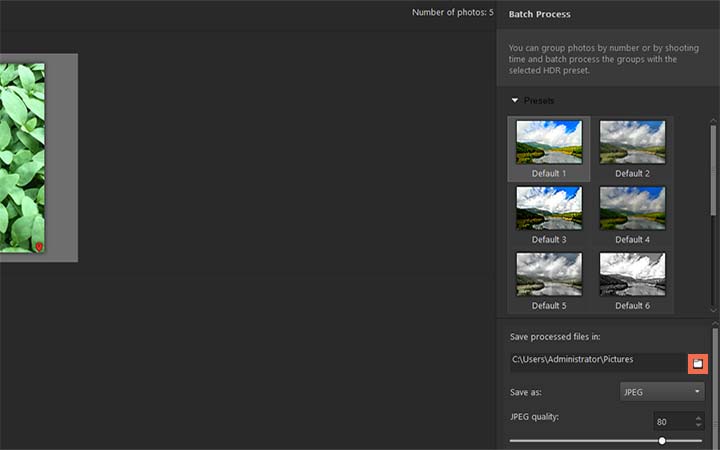Screen dimensions: 720x450
Task: Pick the Default 5 preset
Action: 549,281
